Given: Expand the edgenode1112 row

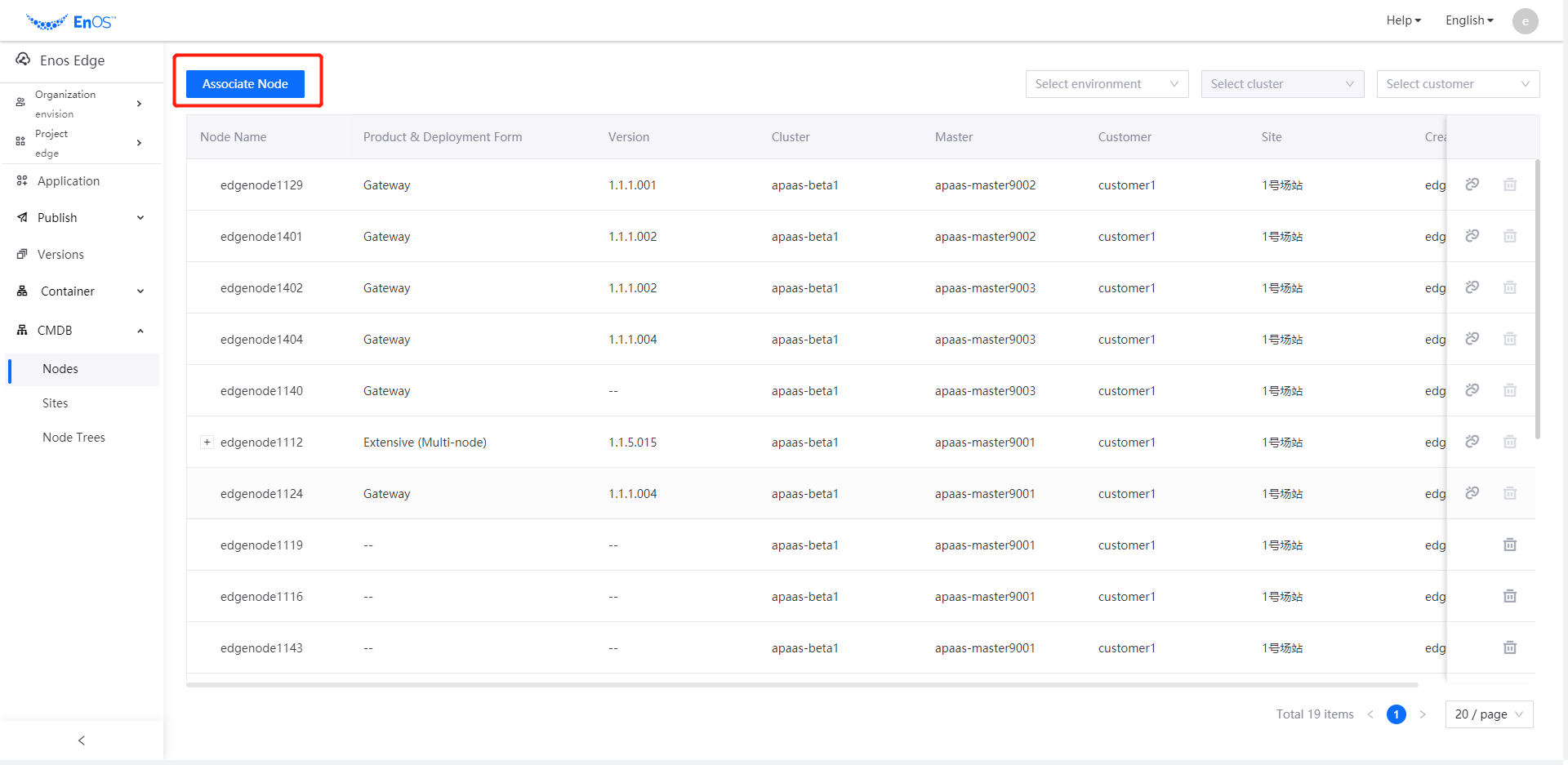Looking at the screenshot, I should [207, 443].
